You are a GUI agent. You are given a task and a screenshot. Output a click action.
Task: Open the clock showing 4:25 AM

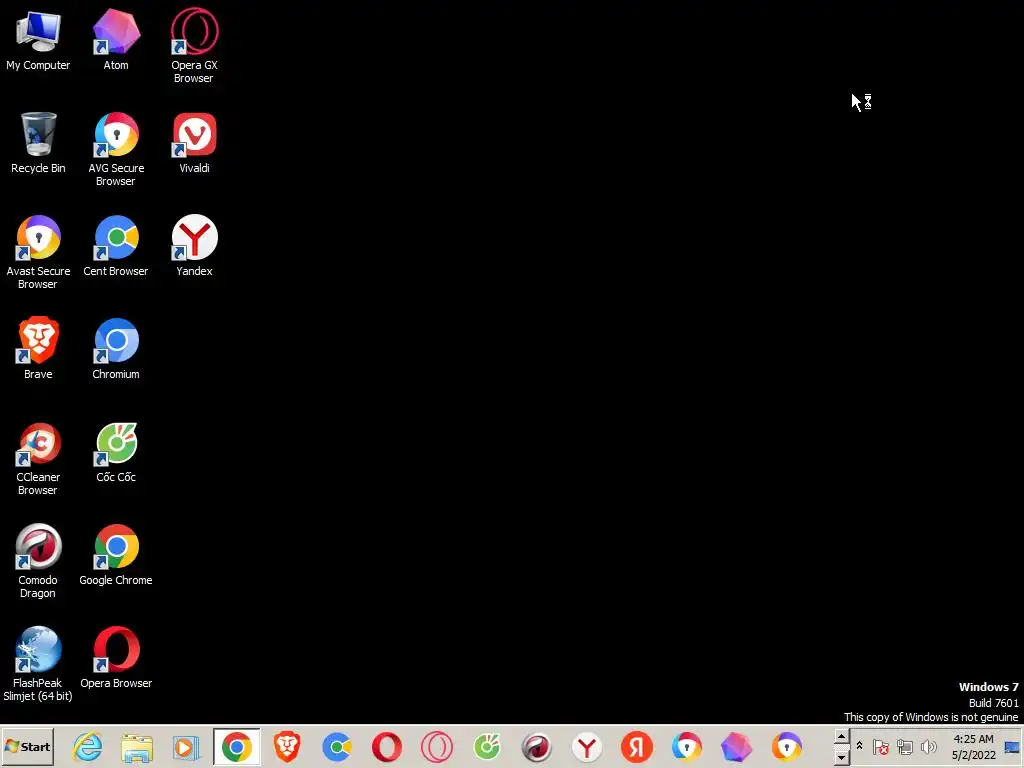click(x=973, y=747)
